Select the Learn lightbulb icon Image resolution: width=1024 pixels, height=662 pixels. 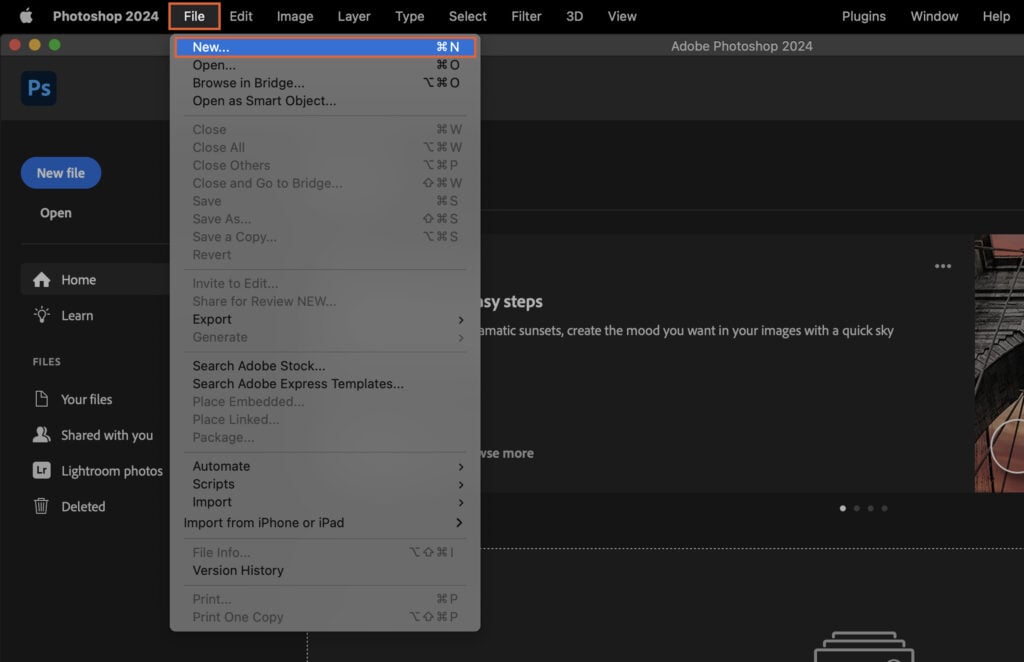coord(42,315)
